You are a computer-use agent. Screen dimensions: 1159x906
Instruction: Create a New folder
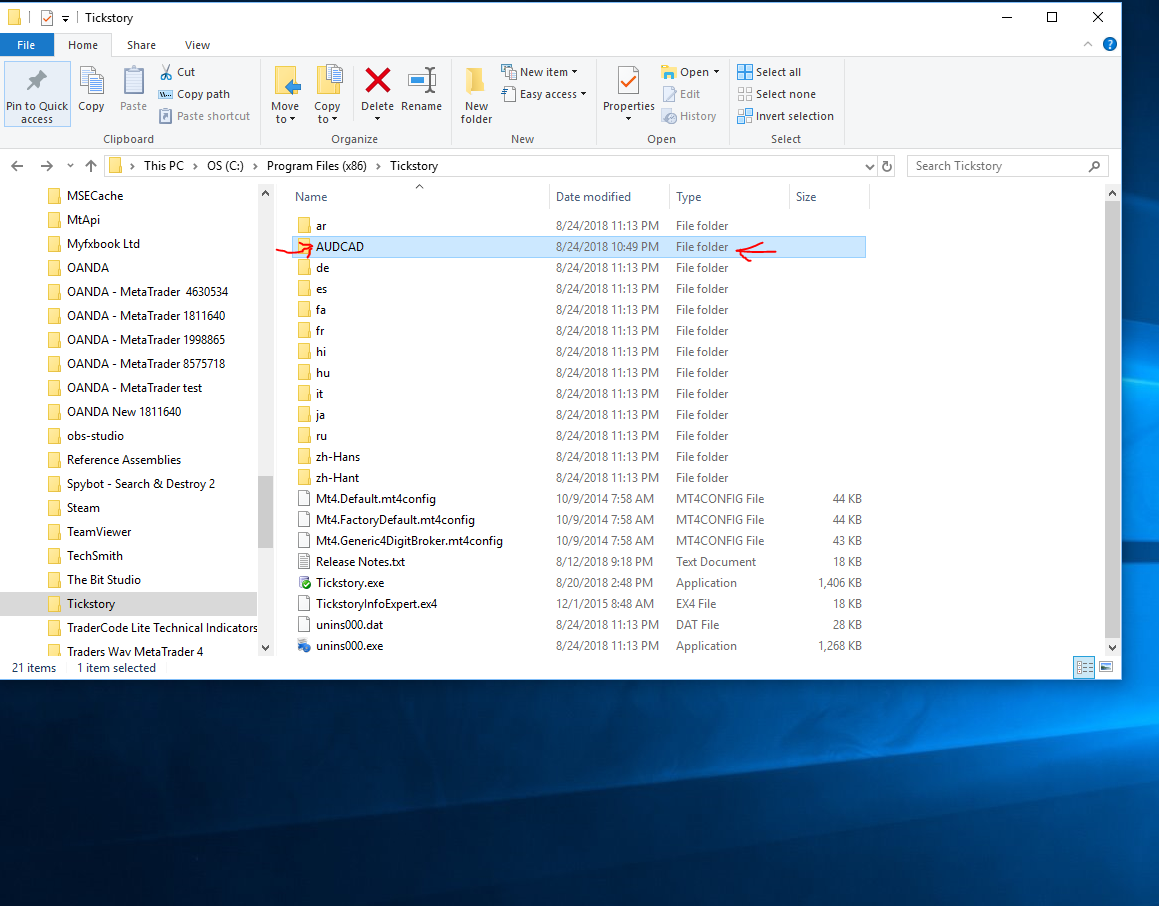click(x=476, y=95)
